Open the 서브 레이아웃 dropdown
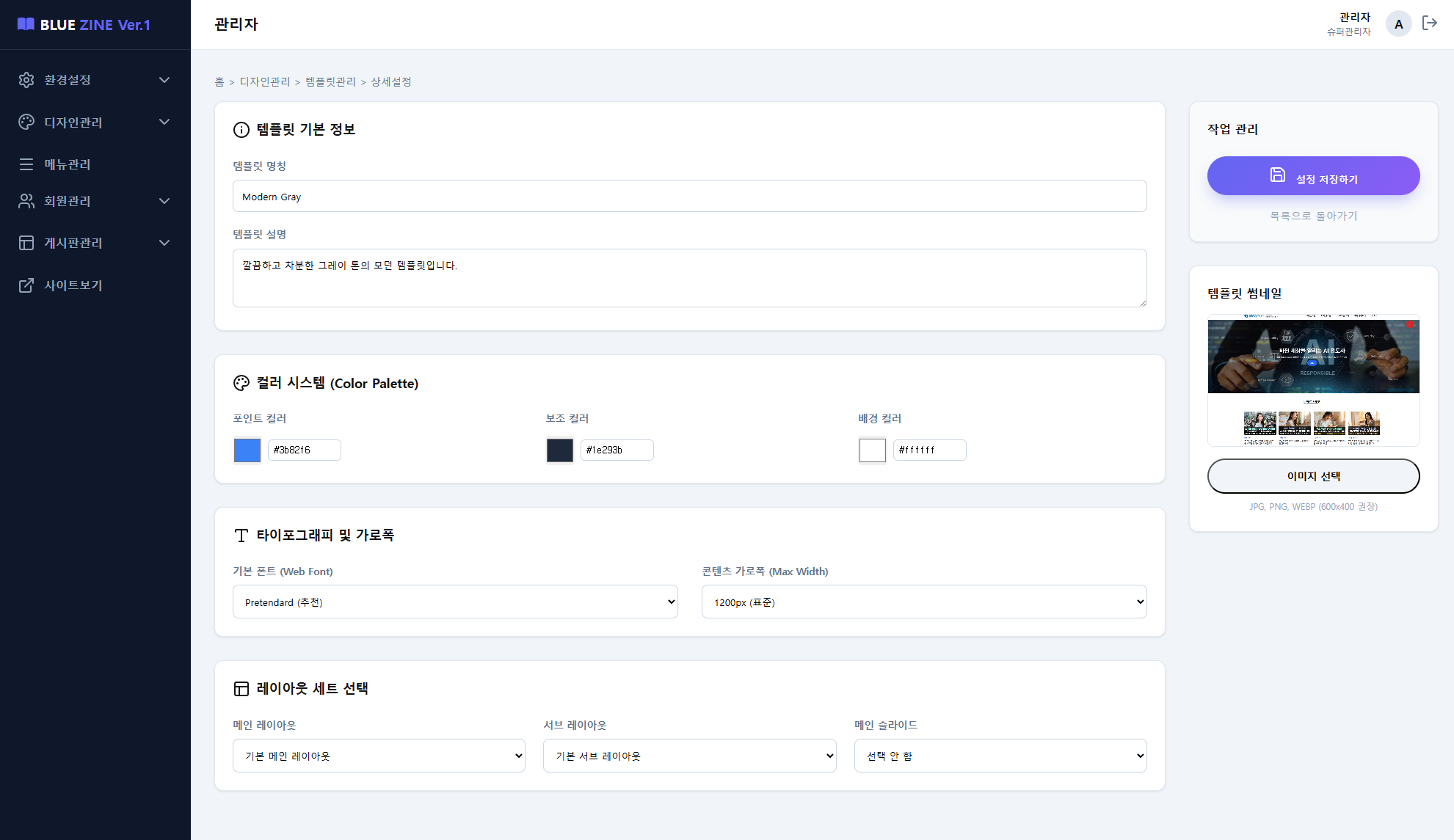1454x840 pixels. pyautogui.click(x=689, y=756)
